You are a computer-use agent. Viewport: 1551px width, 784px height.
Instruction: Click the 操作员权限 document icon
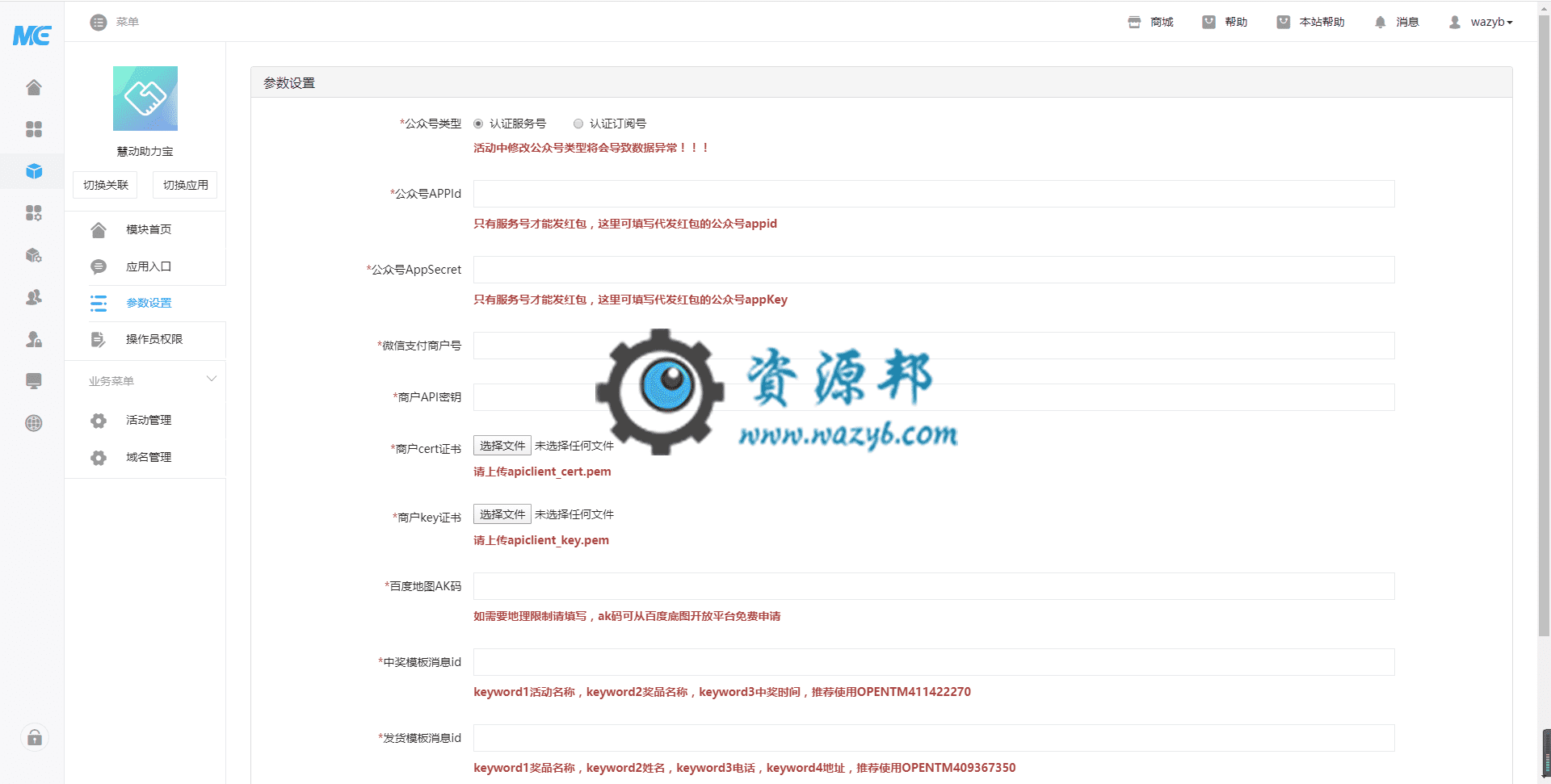[x=99, y=340]
